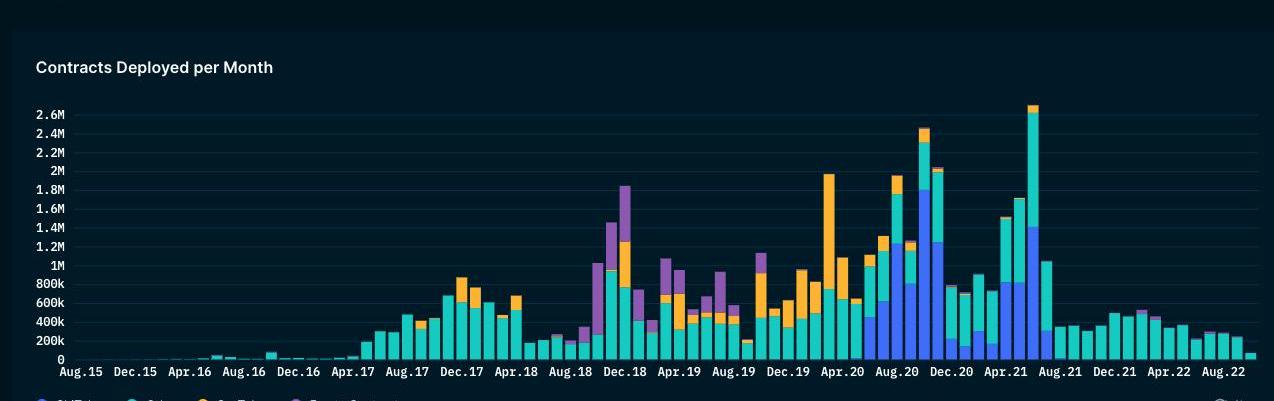Click the 'Contracts Deployed per Month' chart title

(x=154, y=67)
